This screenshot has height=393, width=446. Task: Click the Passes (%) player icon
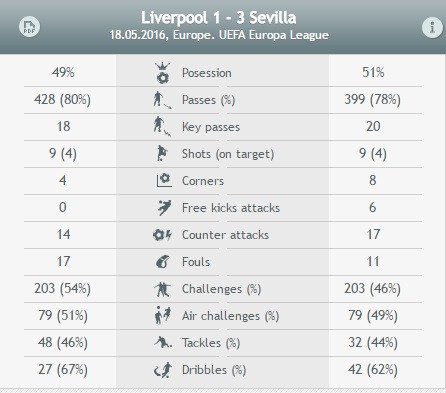click(162, 100)
